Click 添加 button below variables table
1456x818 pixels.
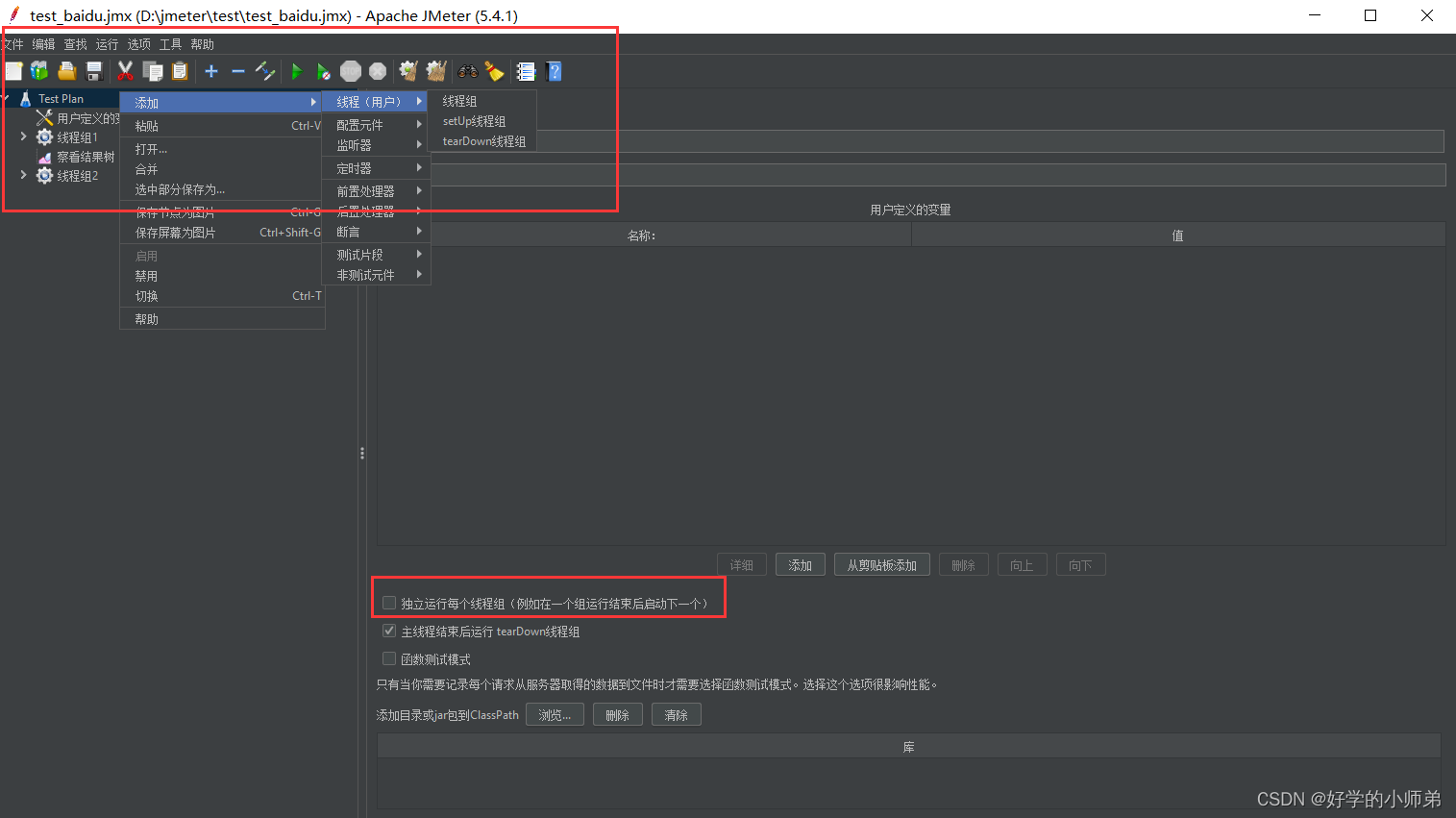(801, 565)
